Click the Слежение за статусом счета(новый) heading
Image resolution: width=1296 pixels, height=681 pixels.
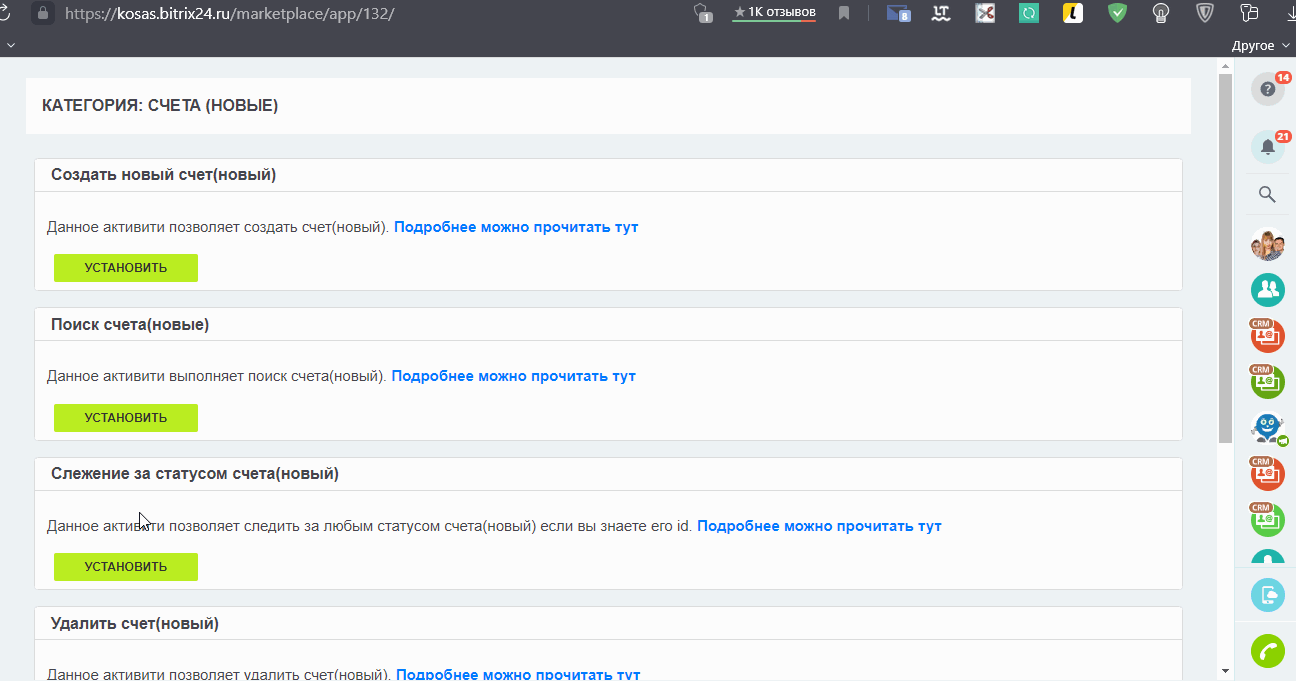click(x=195, y=474)
